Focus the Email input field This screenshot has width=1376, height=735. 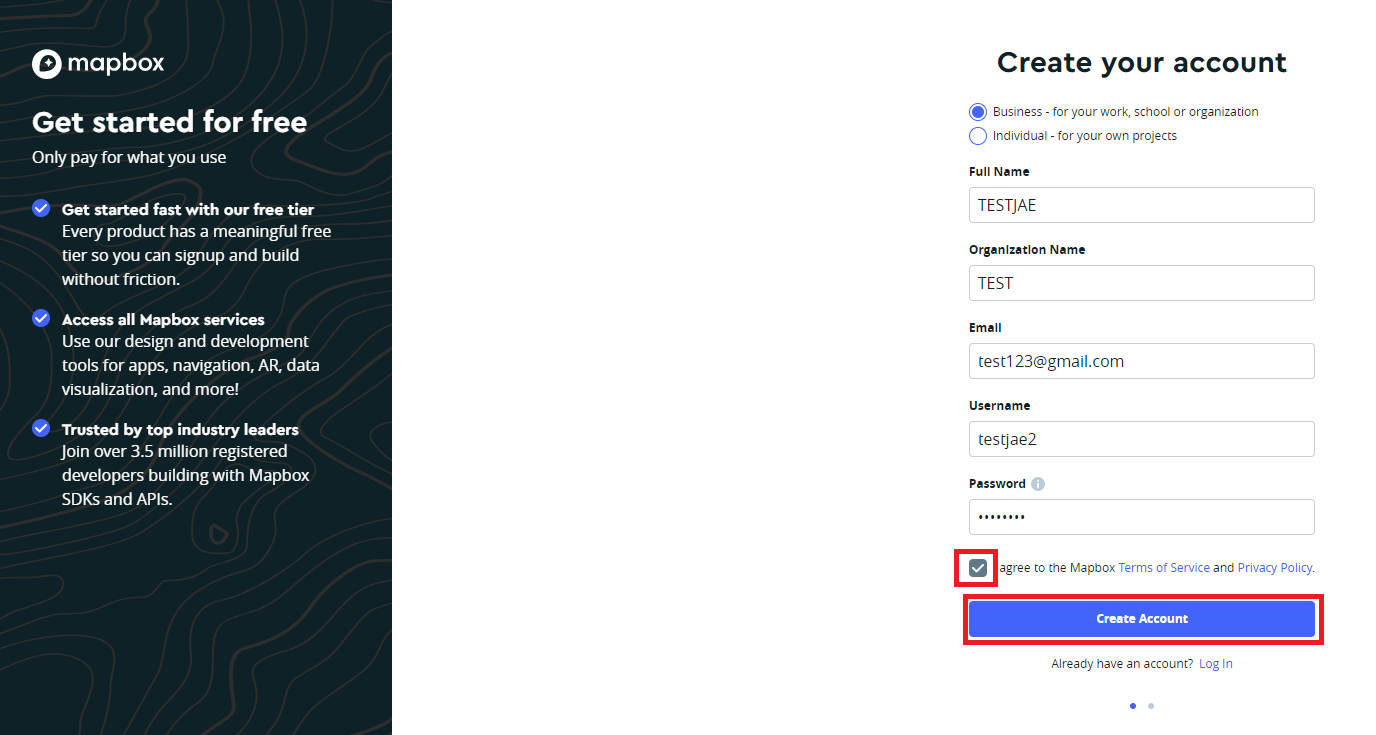point(1142,361)
